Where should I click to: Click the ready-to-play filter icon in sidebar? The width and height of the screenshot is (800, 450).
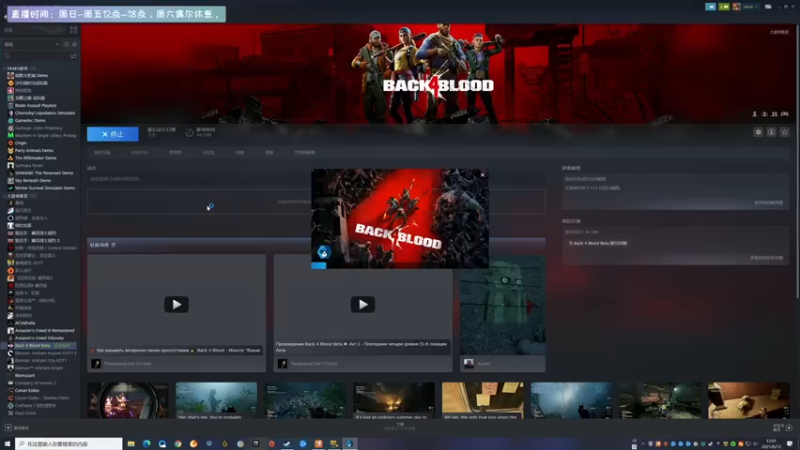pyautogui.click(x=74, y=44)
